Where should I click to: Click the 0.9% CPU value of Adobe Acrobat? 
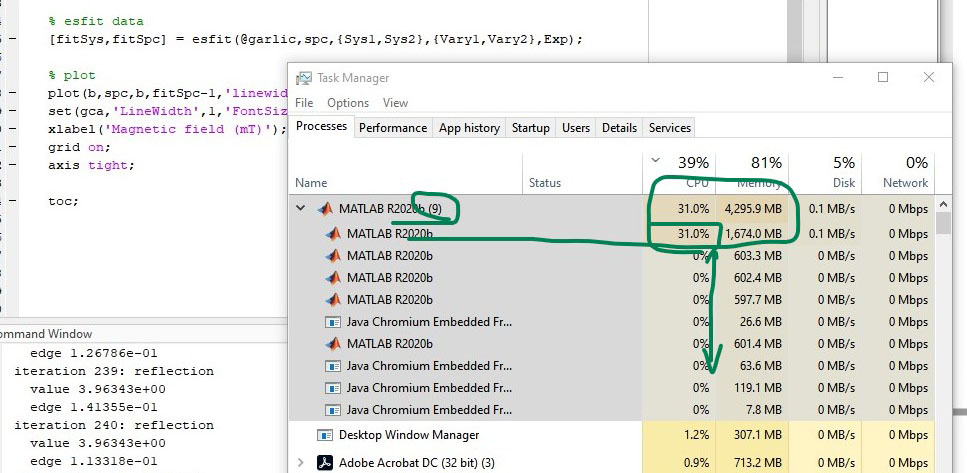(696, 463)
